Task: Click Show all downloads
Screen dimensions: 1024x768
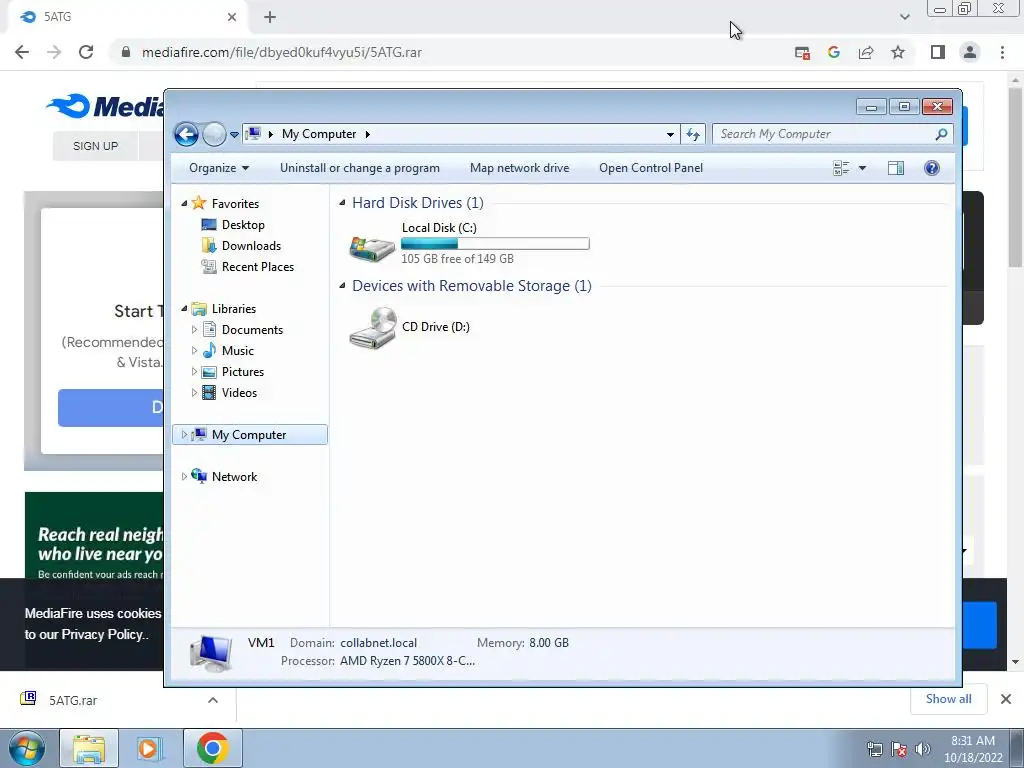Action: 948,699
